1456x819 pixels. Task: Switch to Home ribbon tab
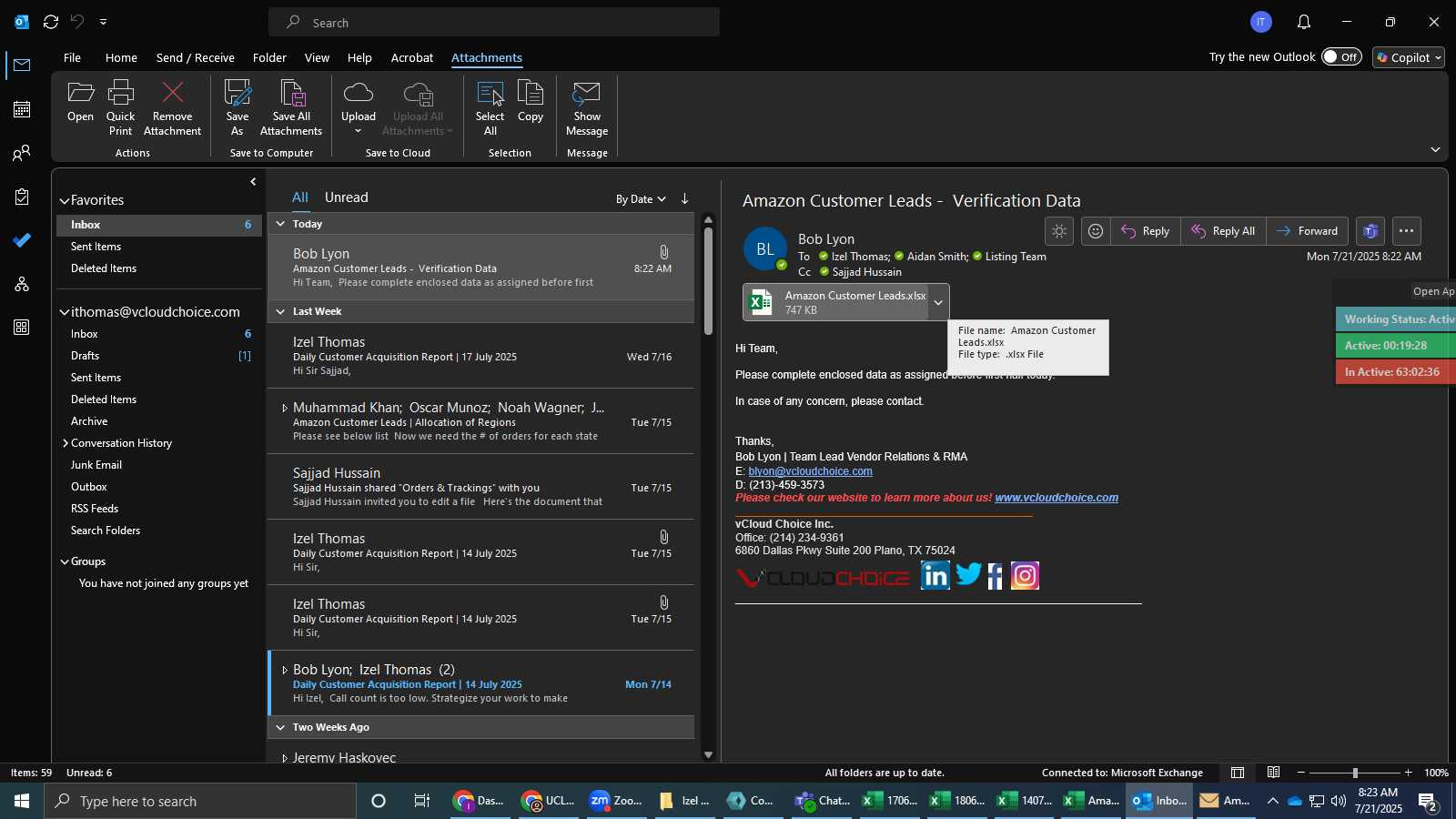(121, 57)
